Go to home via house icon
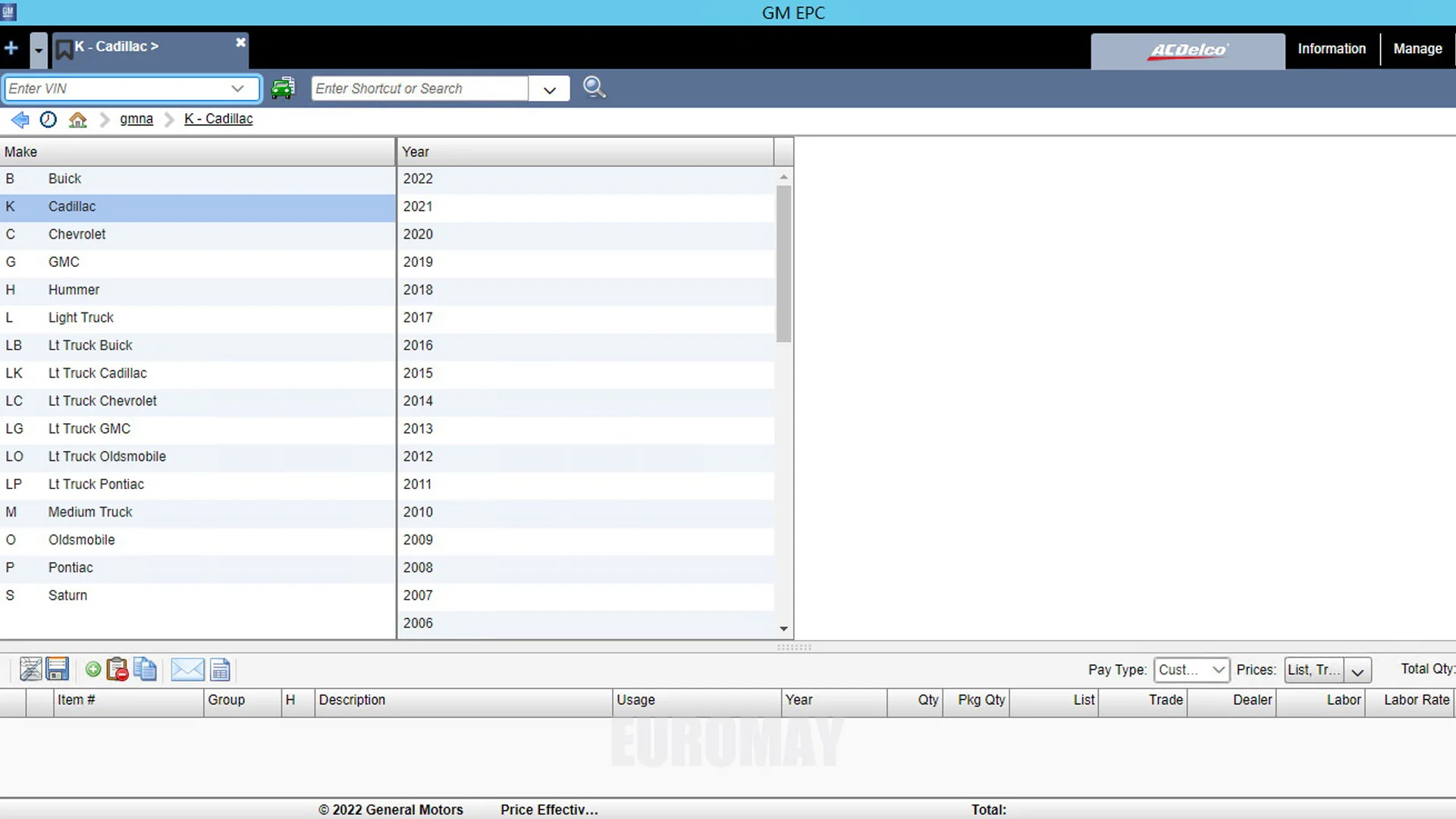 pos(77,119)
